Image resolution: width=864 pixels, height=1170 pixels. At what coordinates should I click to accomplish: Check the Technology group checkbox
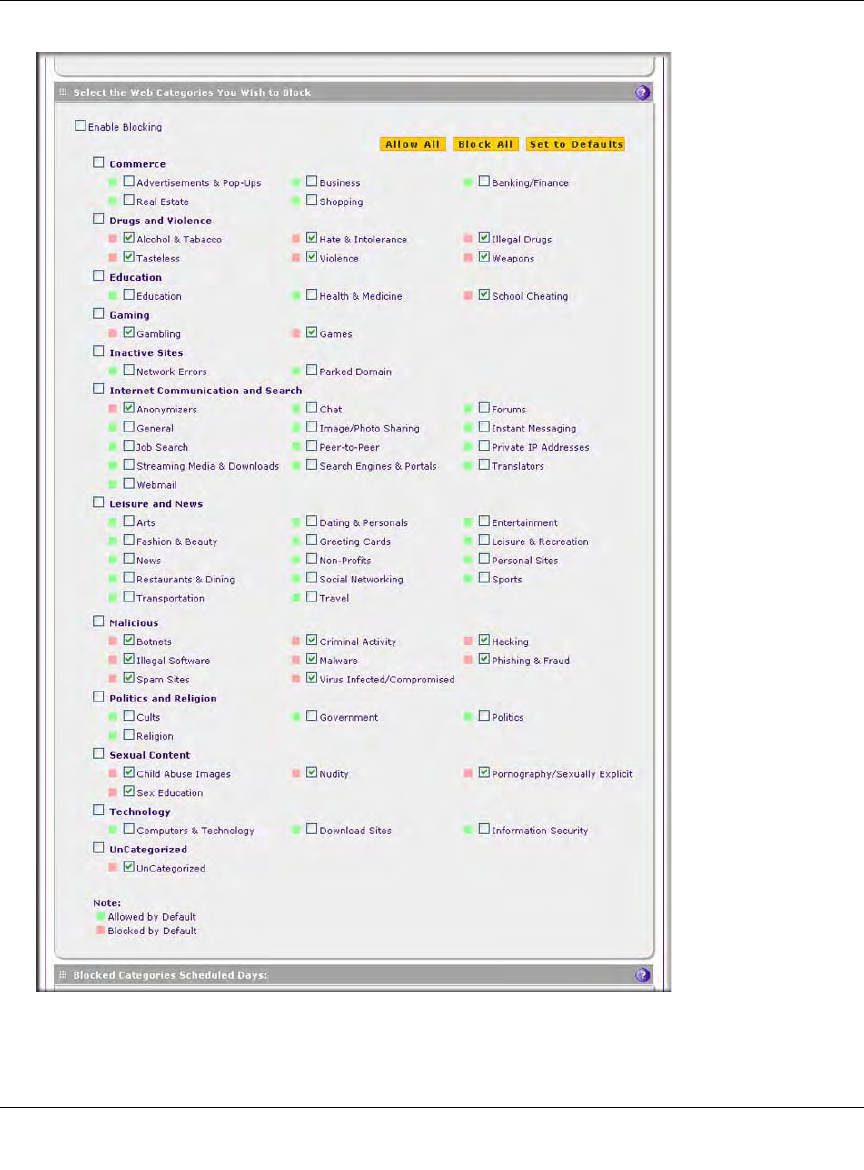click(x=98, y=810)
